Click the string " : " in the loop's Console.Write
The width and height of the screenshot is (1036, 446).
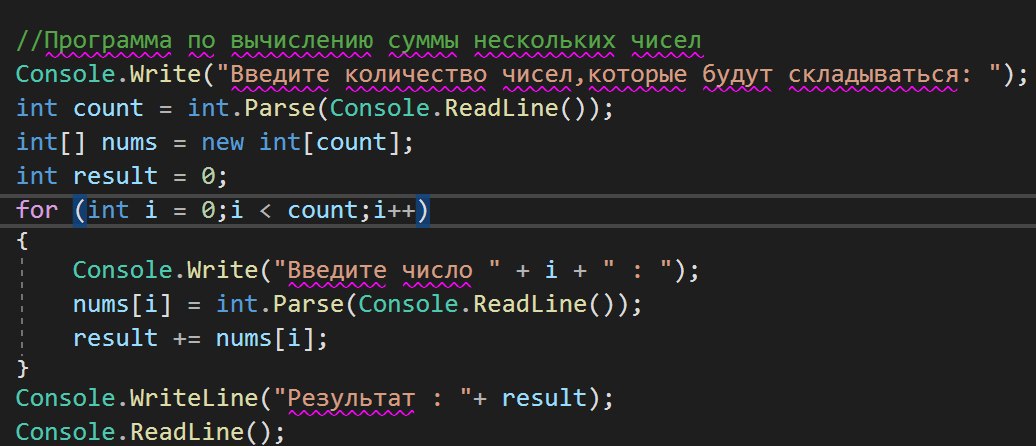click(636, 270)
